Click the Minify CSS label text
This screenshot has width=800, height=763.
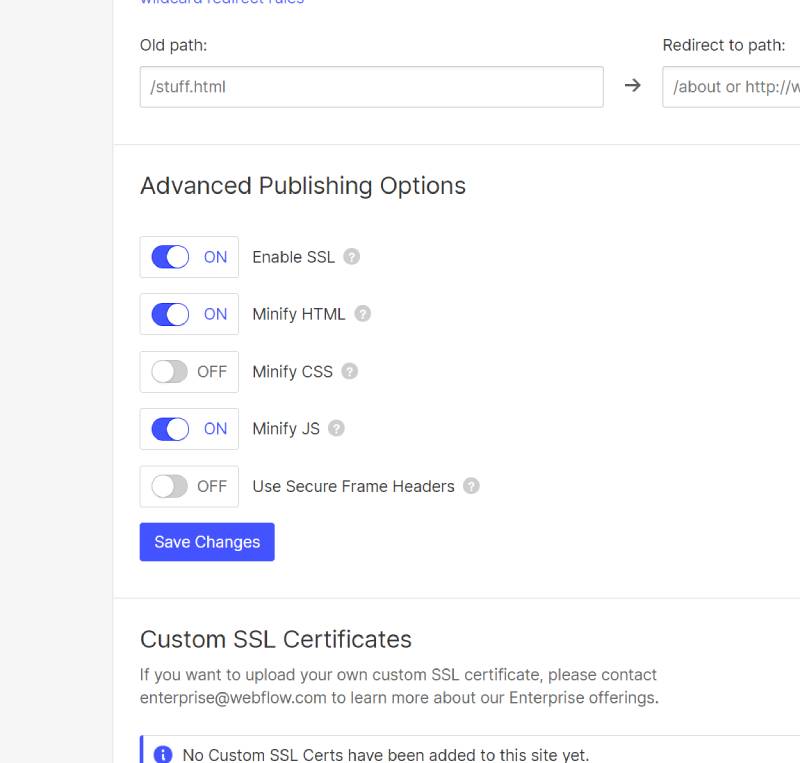(x=292, y=372)
